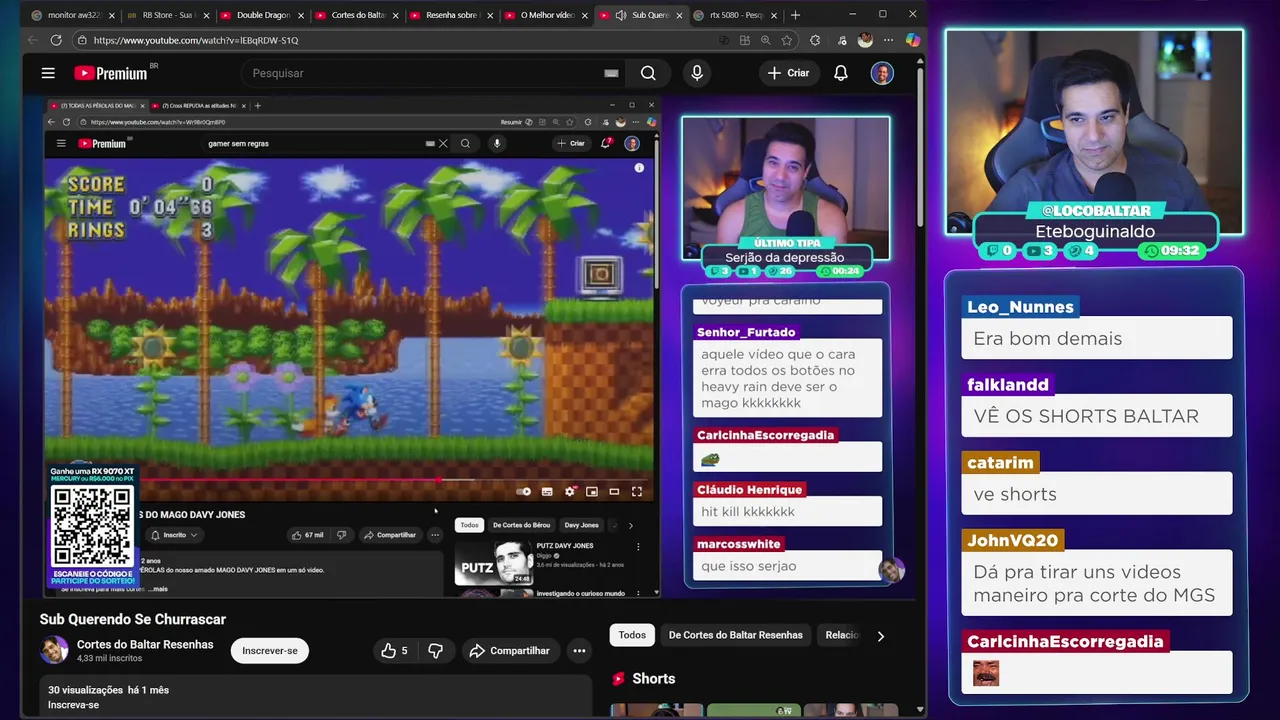Reload the page with the refresh icon
Viewport: 1280px width, 720px height.
[x=56, y=40]
